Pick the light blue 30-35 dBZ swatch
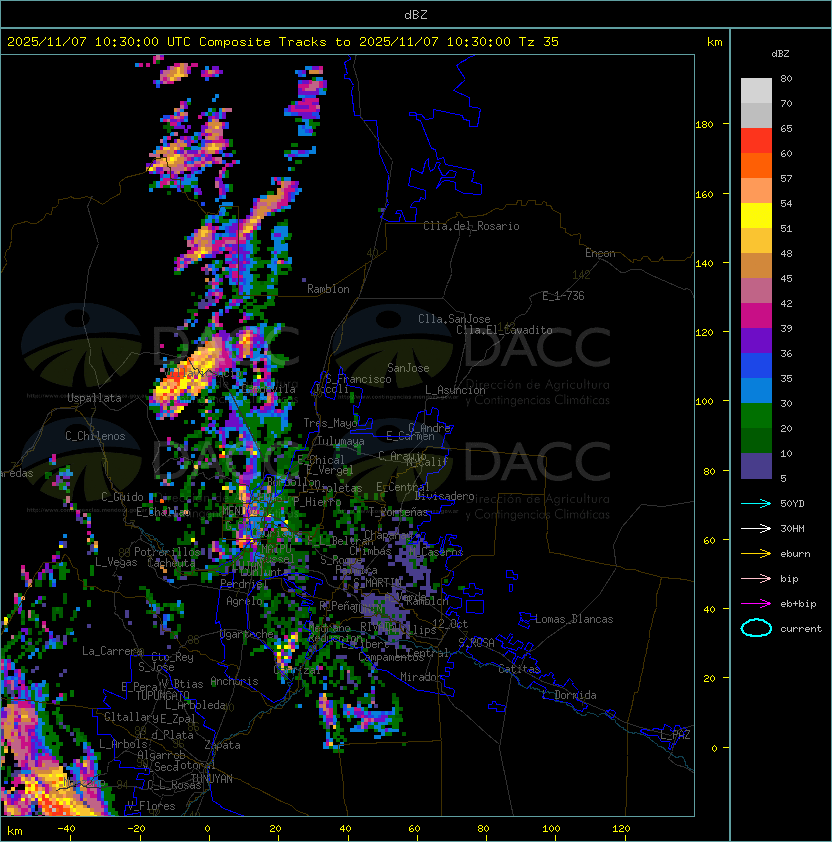The width and height of the screenshot is (832, 842). (x=756, y=391)
